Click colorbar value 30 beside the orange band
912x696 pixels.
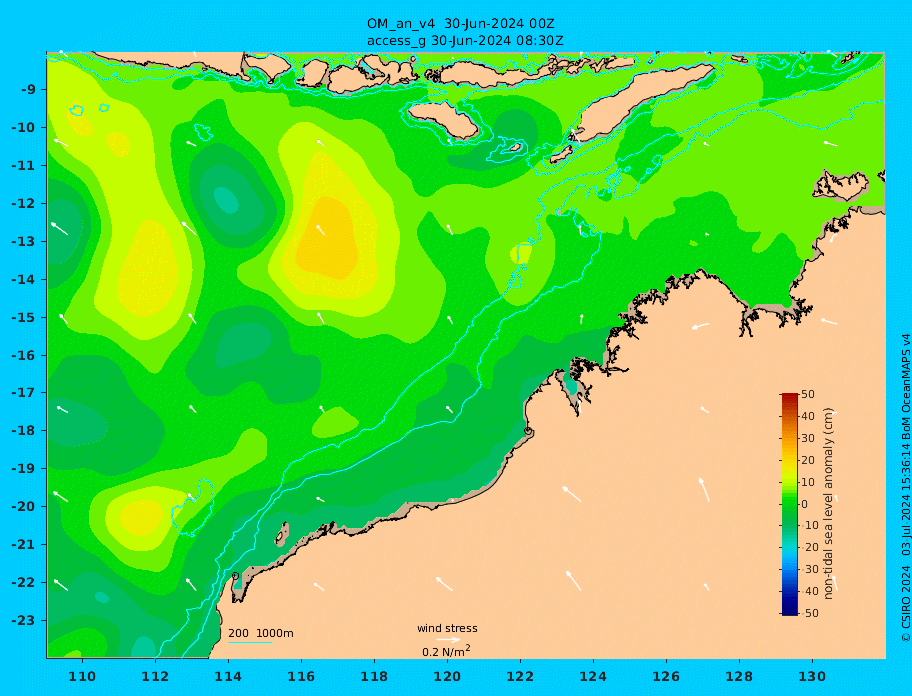click(808, 438)
